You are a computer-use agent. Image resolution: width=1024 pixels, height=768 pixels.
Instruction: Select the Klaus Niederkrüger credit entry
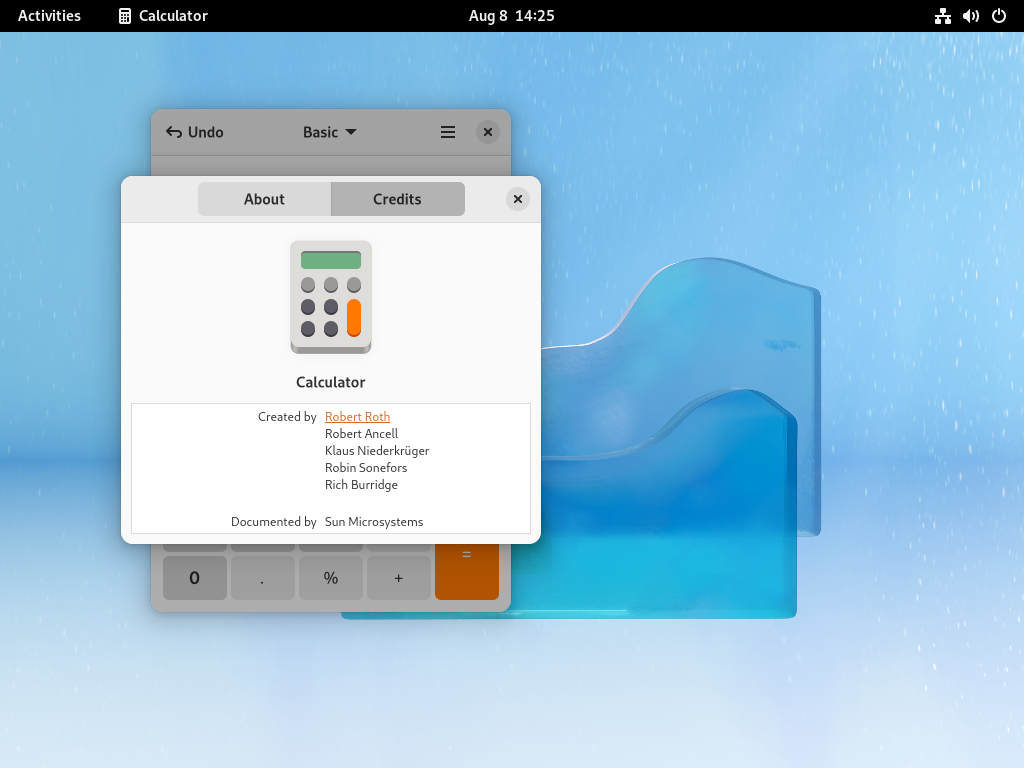point(377,451)
